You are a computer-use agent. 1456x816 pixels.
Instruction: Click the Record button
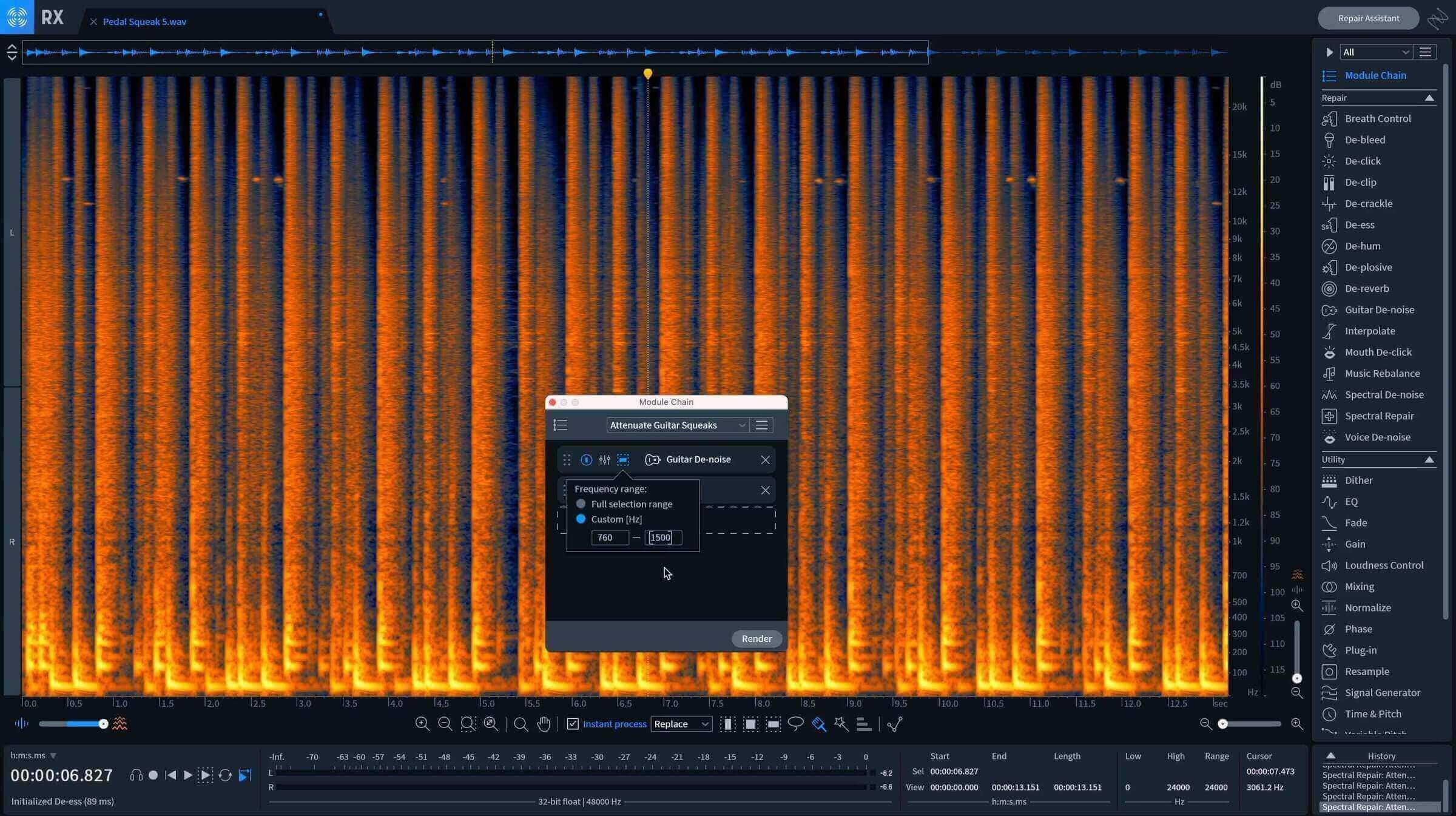tap(153, 775)
